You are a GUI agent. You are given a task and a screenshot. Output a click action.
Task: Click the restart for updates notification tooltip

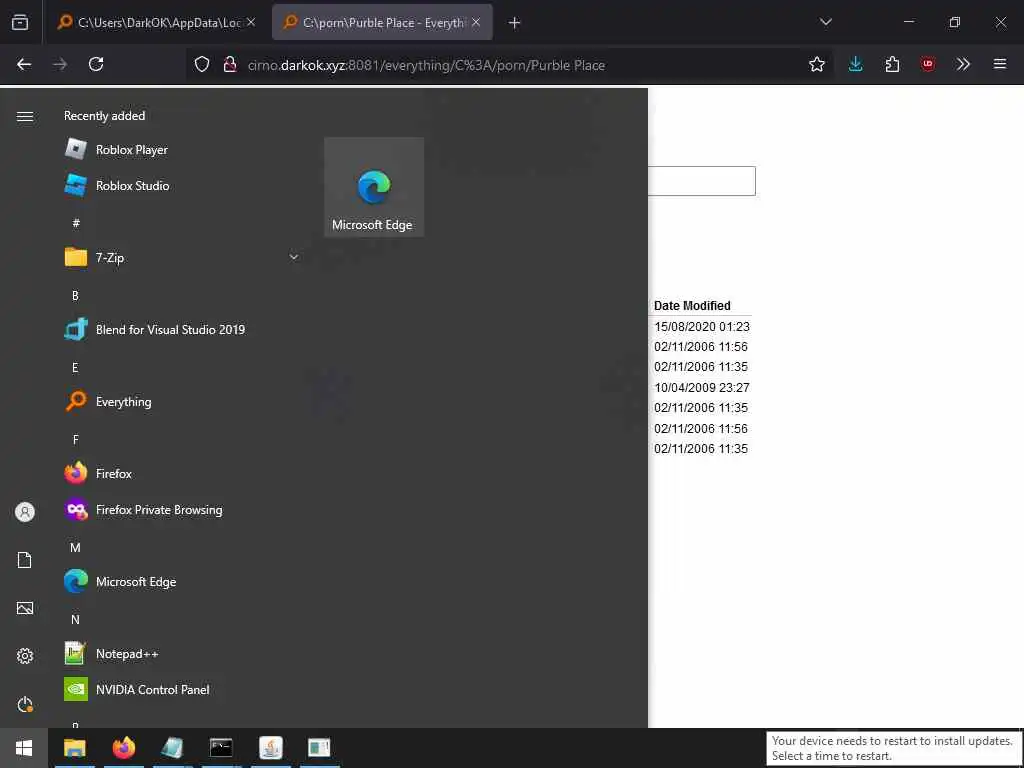pyautogui.click(x=892, y=748)
